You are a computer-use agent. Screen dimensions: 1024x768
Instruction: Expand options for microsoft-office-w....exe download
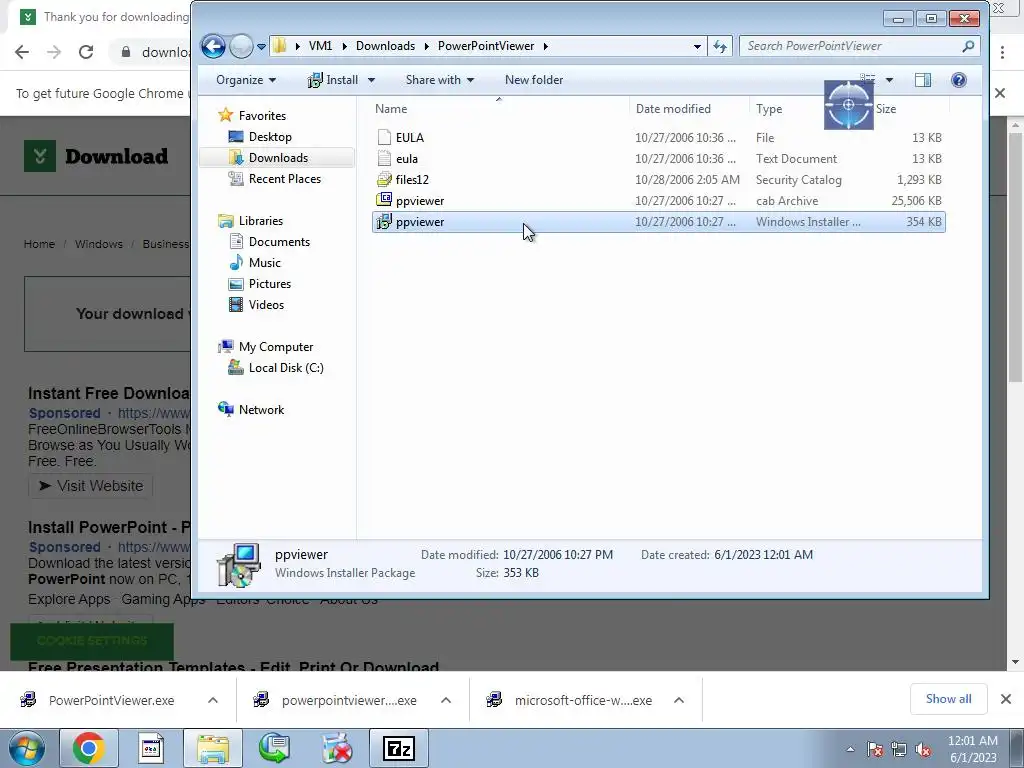tap(679, 700)
